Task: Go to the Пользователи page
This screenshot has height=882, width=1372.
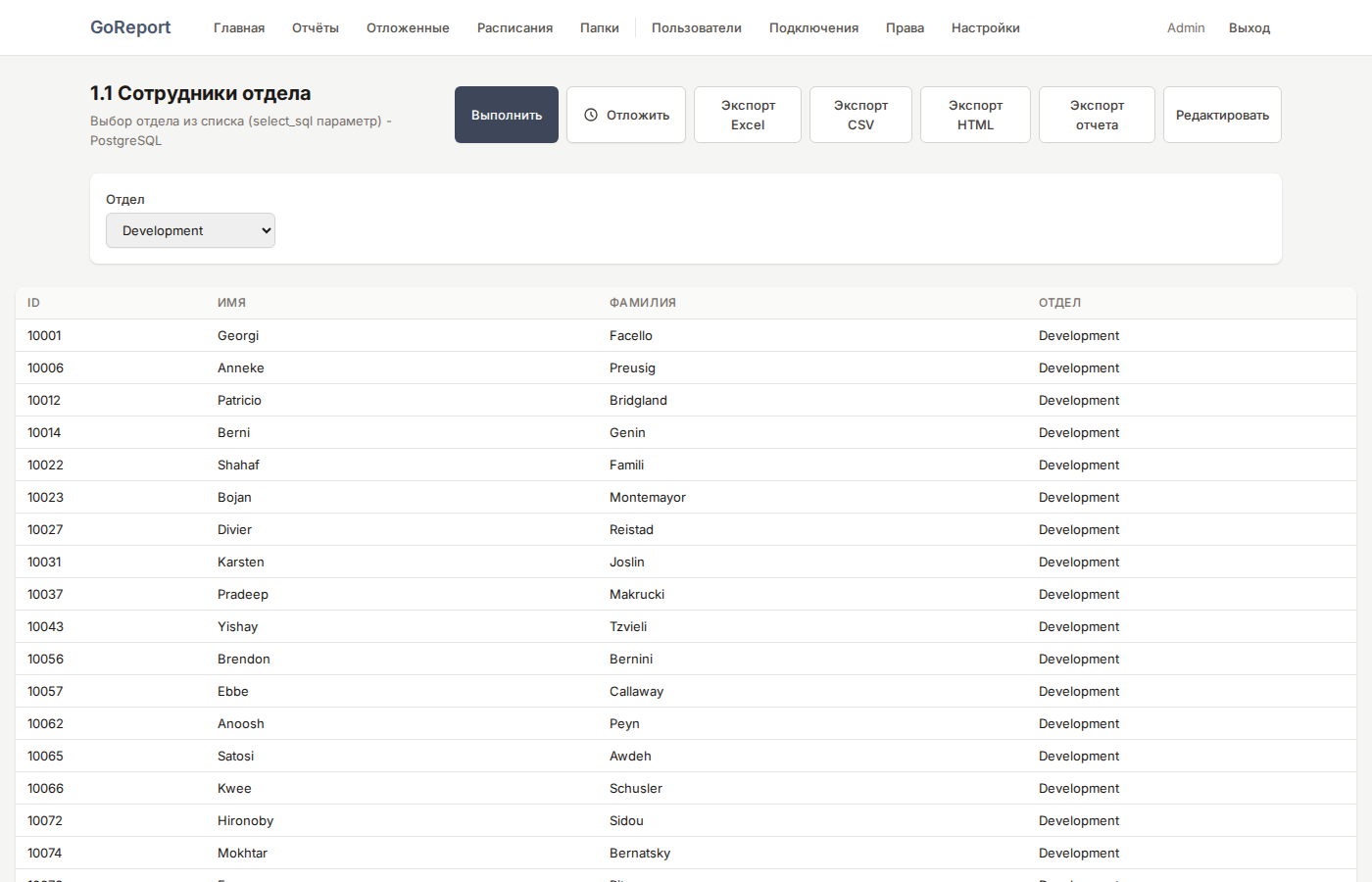Action: click(x=696, y=27)
